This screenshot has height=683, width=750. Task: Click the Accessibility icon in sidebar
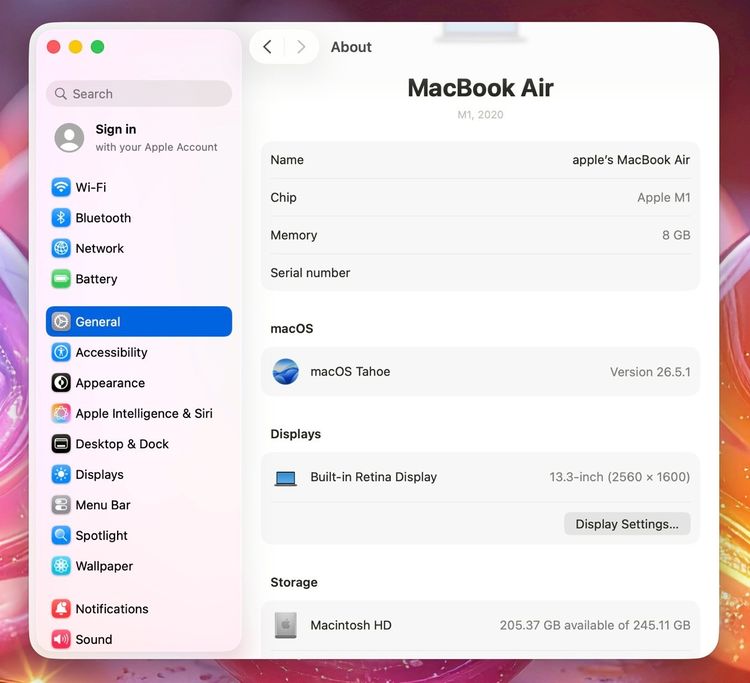[61, 352]
